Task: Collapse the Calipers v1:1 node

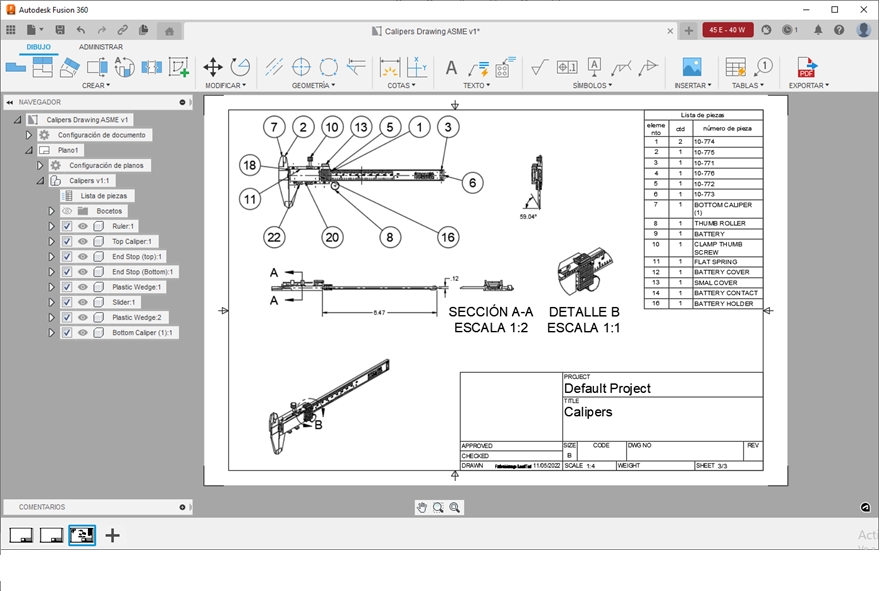Action: (40, 181)
